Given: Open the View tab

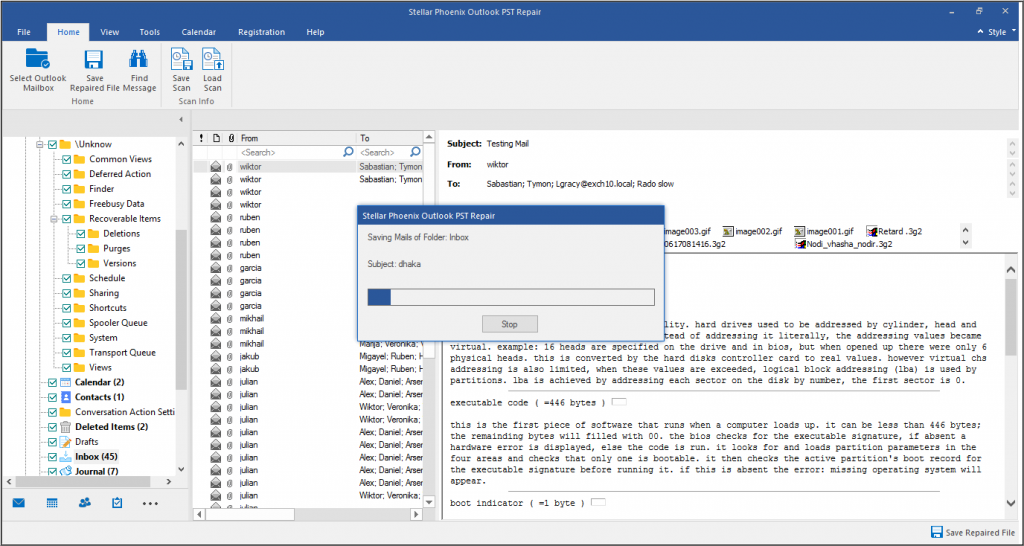Looking at the screenshot, I should pos(110,32).
